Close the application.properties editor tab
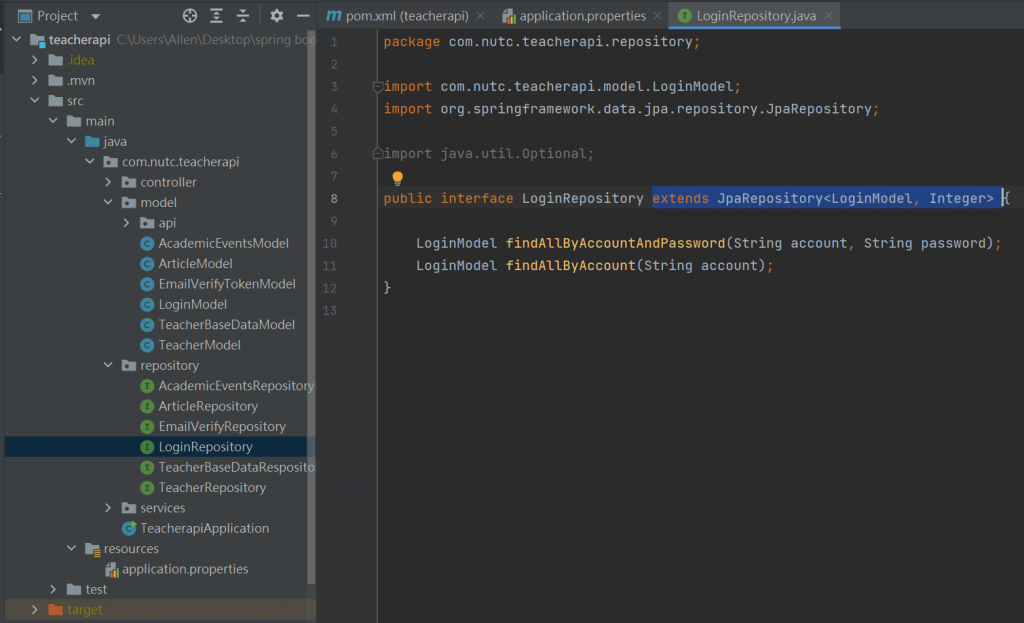Image resolution: width=1024 pixels, height=623 pixels. pos(657,16)
